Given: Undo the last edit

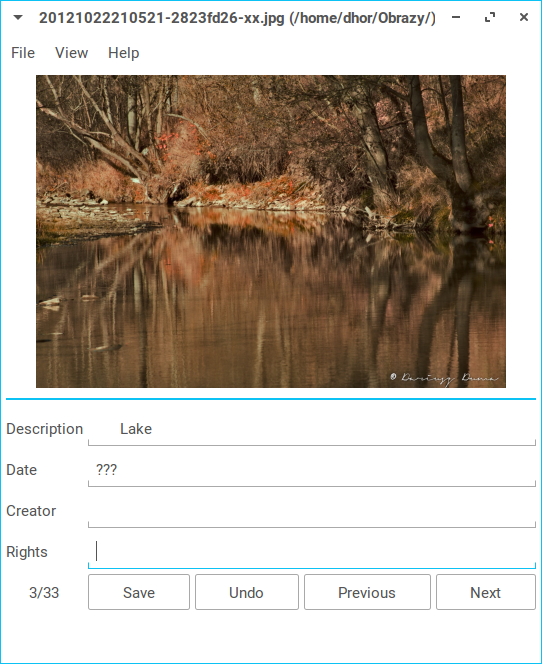Looking at the screenshot, I should 247,592.
